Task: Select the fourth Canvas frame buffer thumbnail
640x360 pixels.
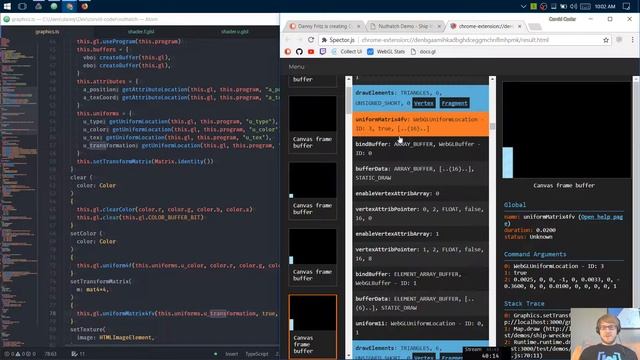Action: (313, 257)
